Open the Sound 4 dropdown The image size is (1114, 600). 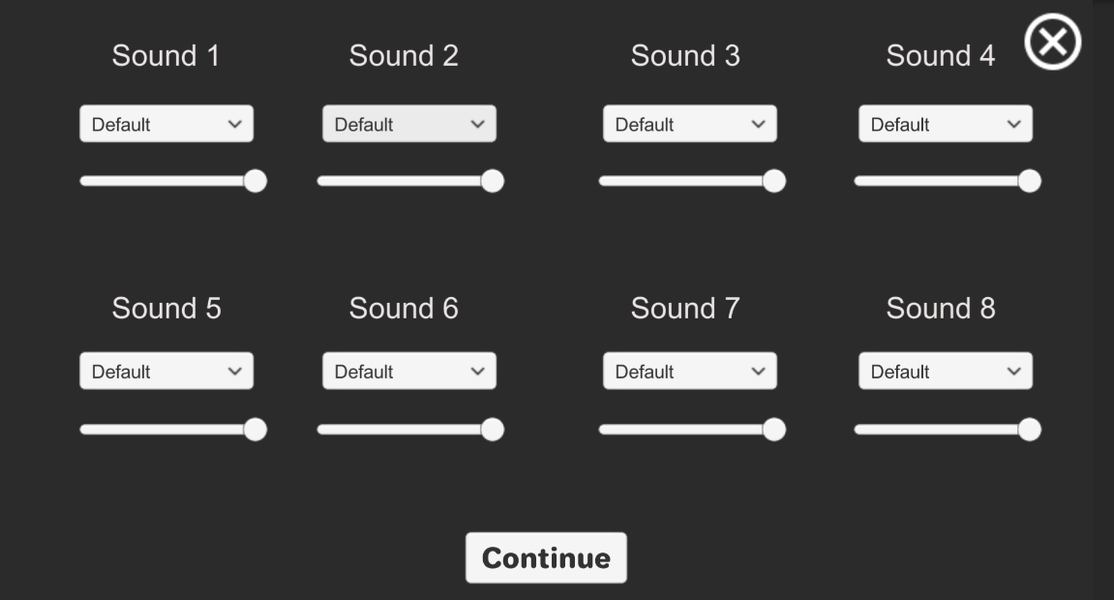tap(944, 123)
